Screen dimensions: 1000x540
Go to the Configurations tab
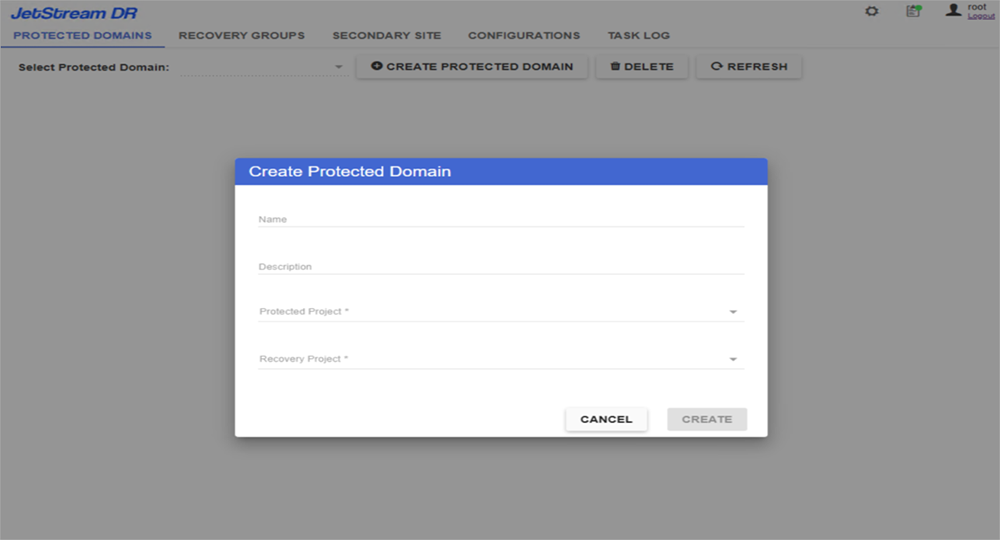524,36
